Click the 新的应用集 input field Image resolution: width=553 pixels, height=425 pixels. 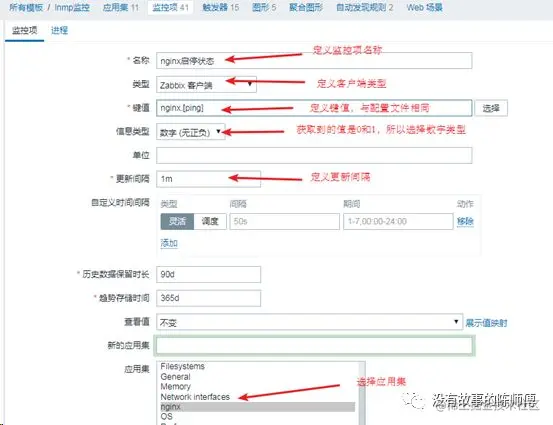[314, 345]
